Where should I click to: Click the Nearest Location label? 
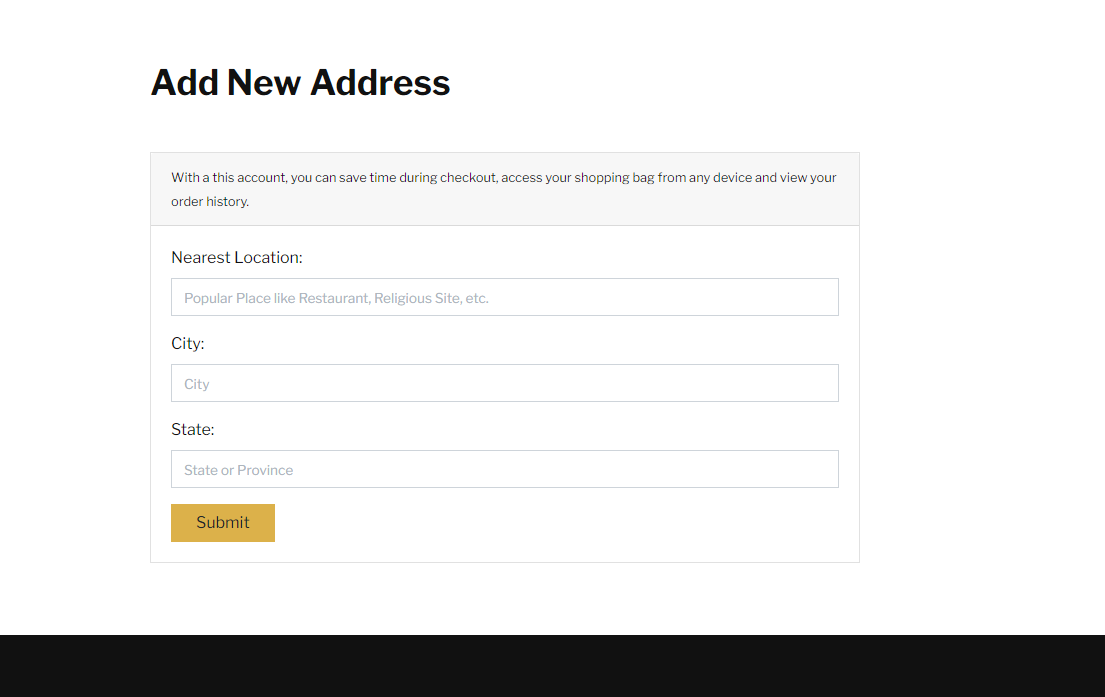click(236, 257)
